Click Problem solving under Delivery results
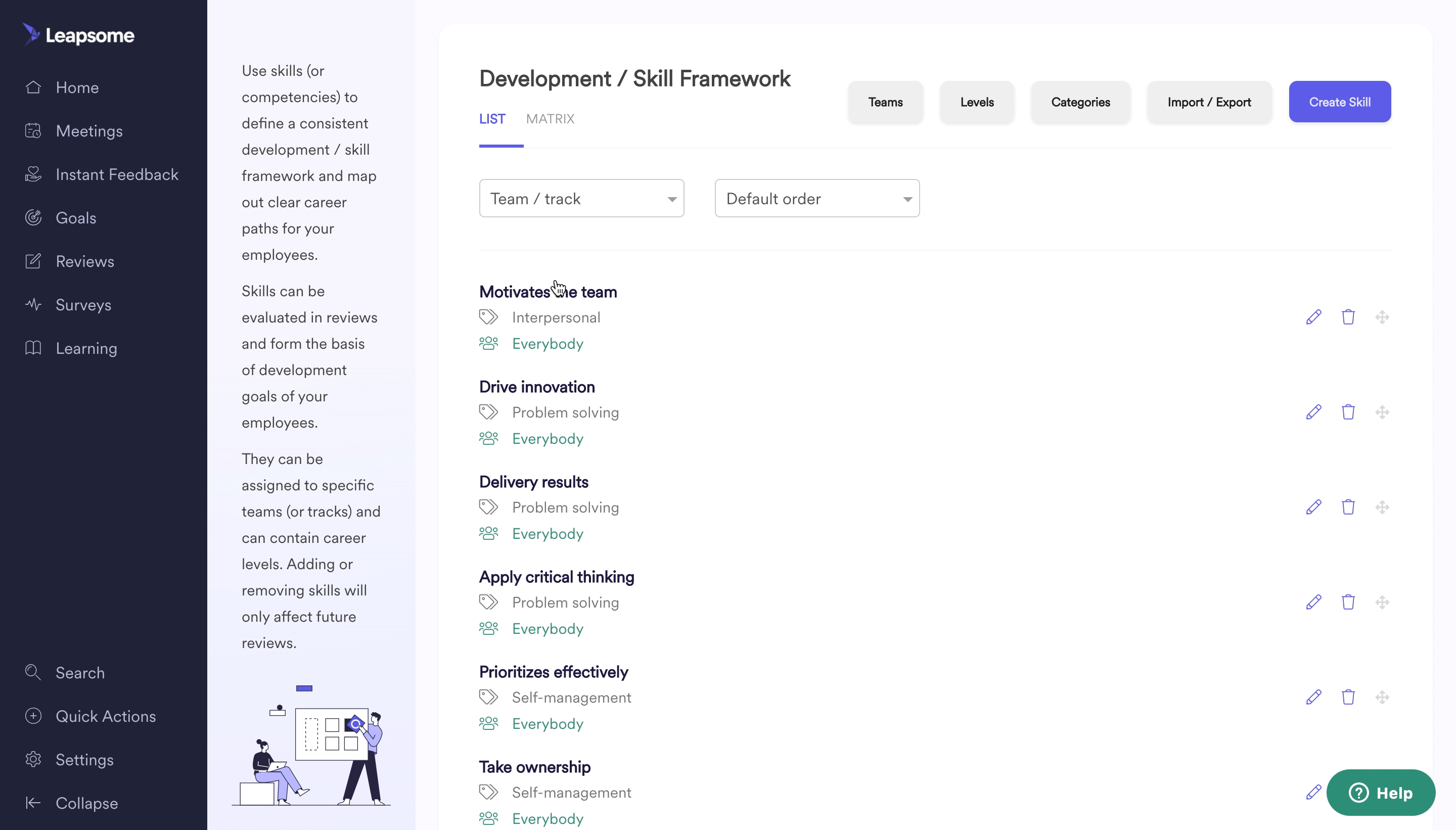 click(565, 508)
